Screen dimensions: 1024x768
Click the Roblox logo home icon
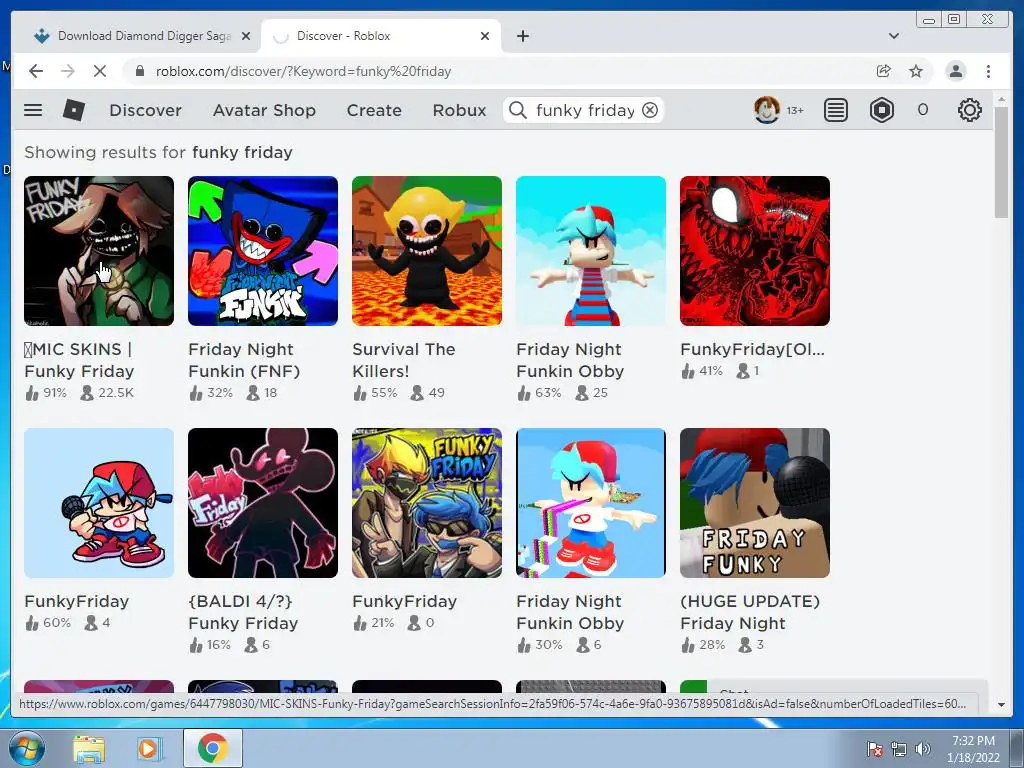click(74, 110)
